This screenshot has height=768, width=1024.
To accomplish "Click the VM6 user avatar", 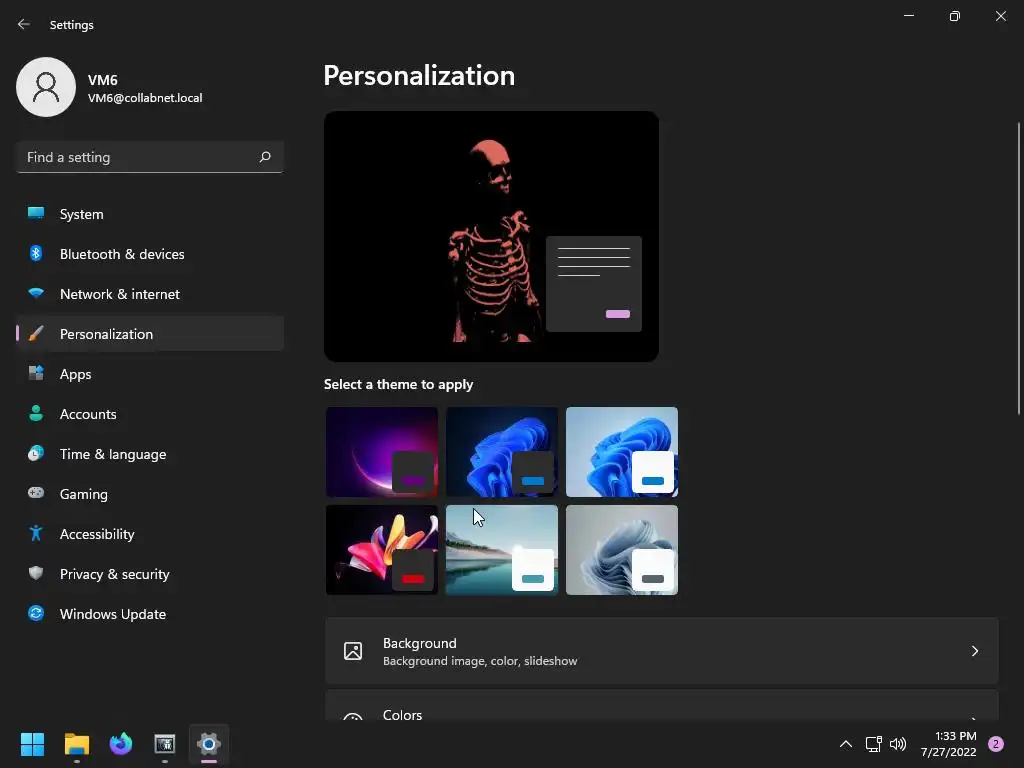I will coord(46,87).
